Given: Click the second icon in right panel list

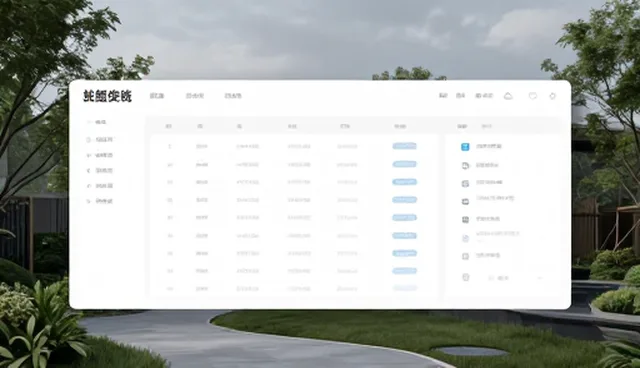Looking at the screenshot, I should 465,165.
